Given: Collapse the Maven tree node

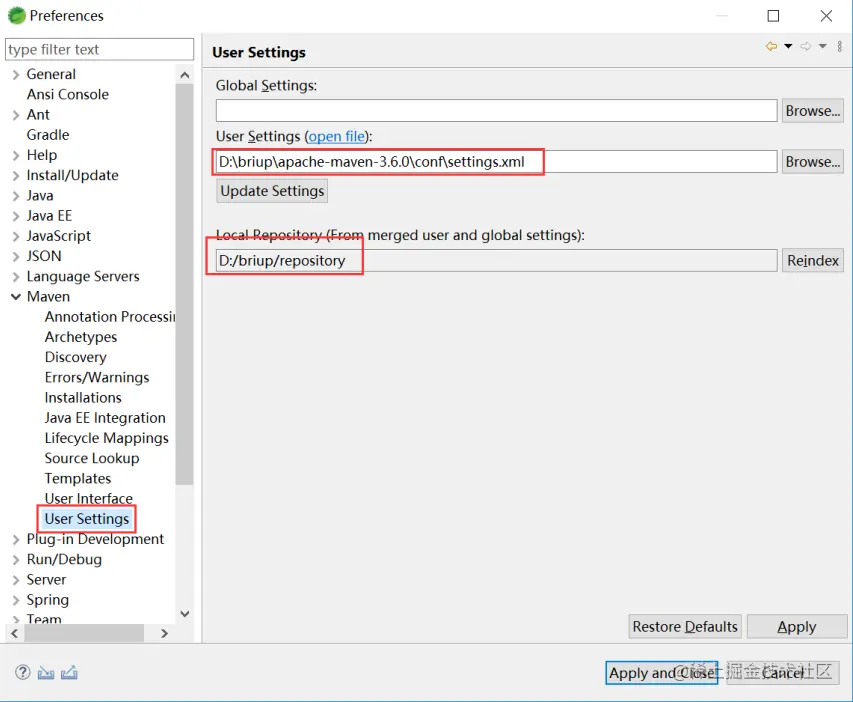Looking at the screenshot, I should click(x=16, y=297).
